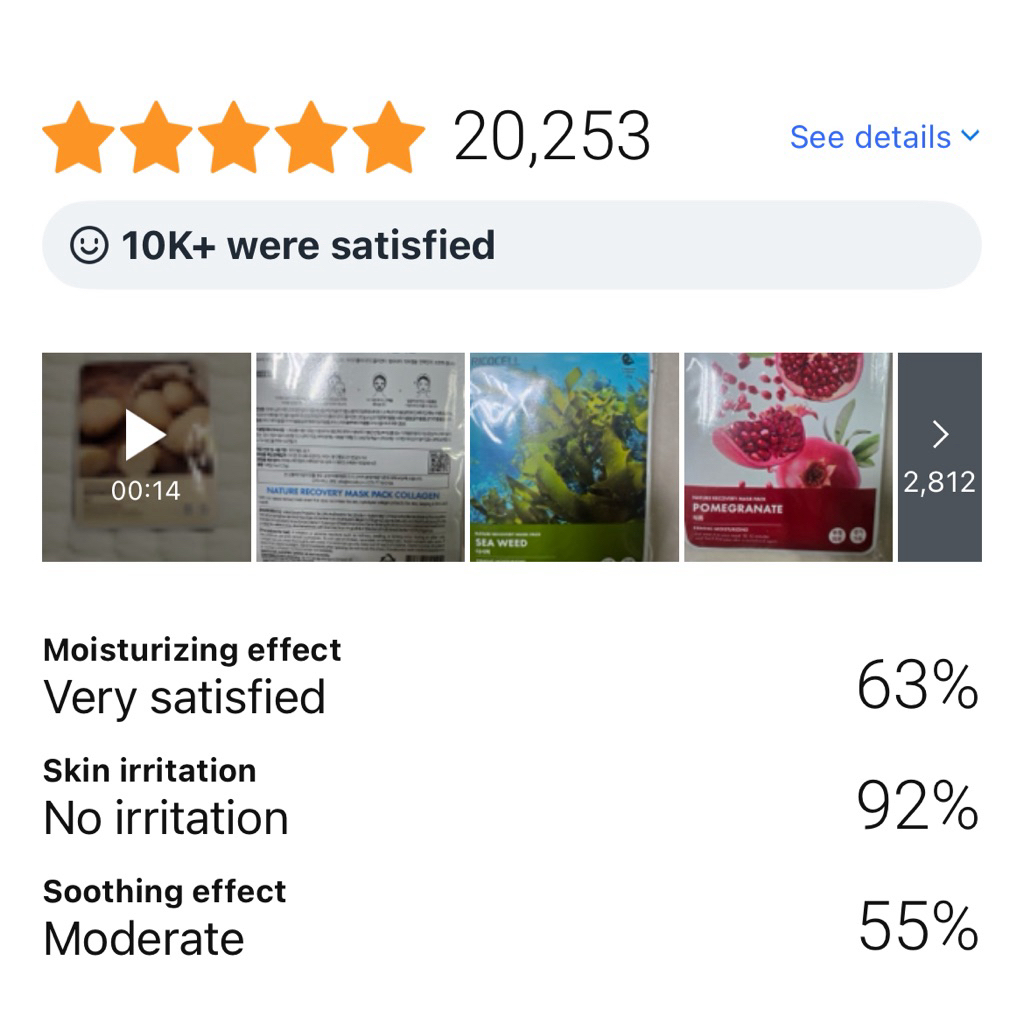Click the 20,253 review count
The width and height of the screenshot is (1024, 1024).
pyautogui.click(x=552, y=136)
